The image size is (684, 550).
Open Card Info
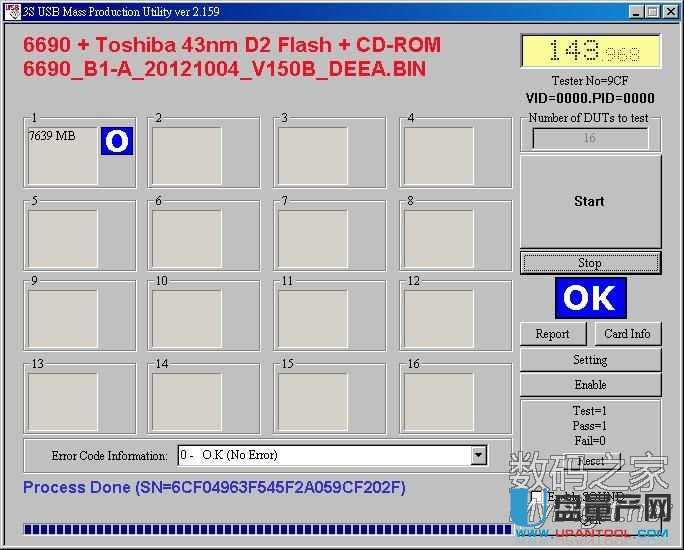pos(627,334)
